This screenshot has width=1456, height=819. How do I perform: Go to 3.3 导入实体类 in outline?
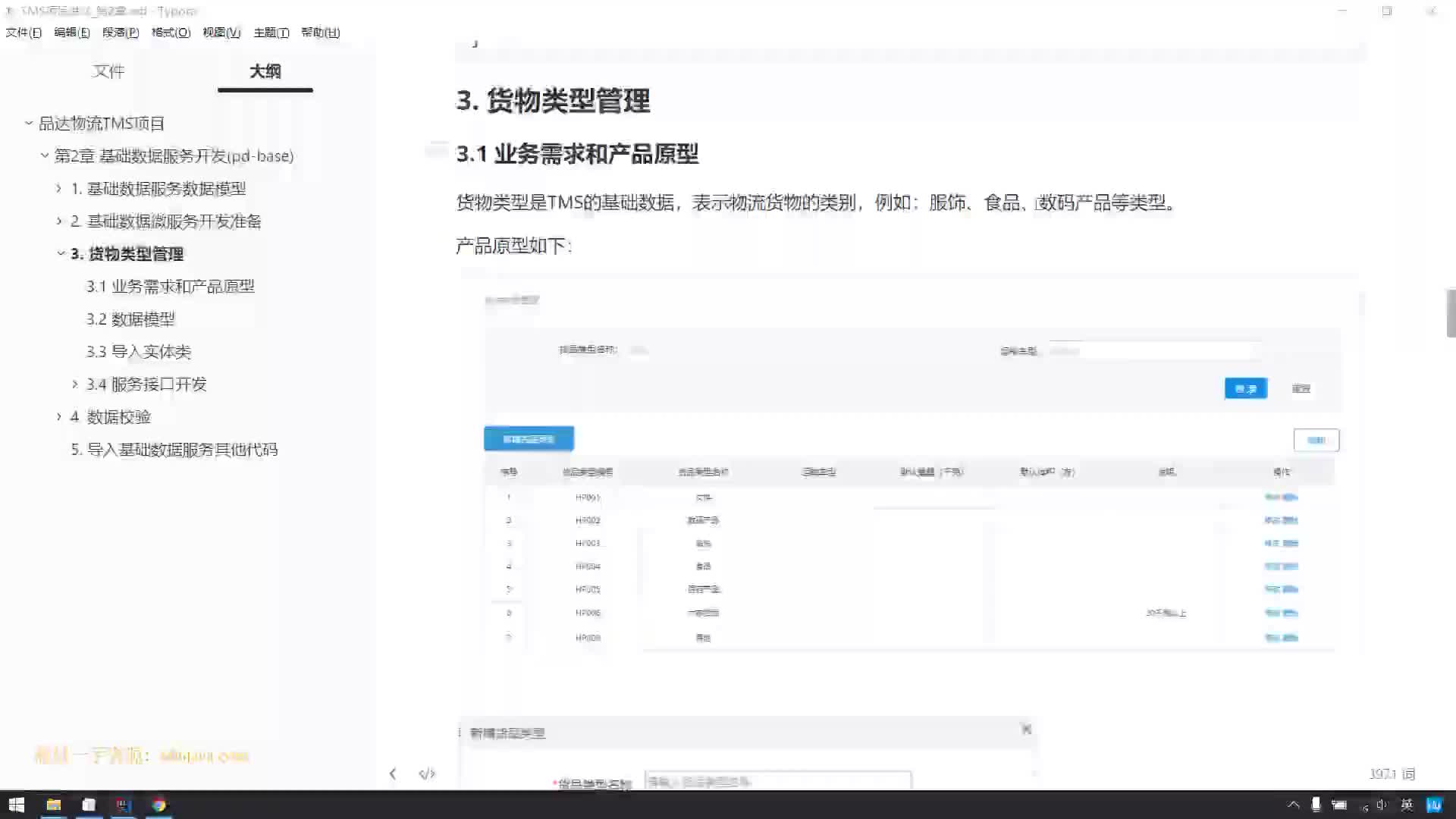click(138, 352)
